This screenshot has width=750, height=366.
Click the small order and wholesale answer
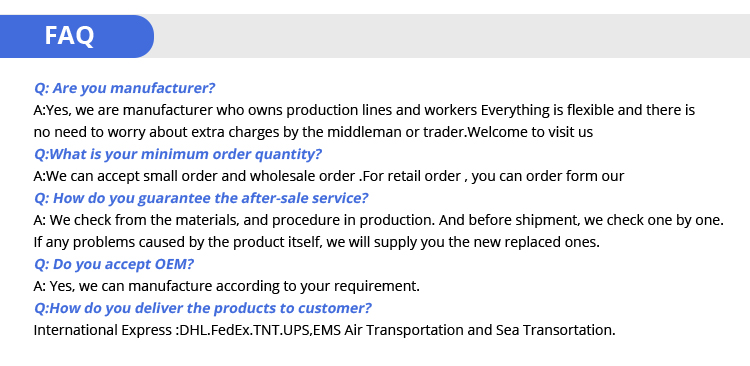(x=329, y=177)
